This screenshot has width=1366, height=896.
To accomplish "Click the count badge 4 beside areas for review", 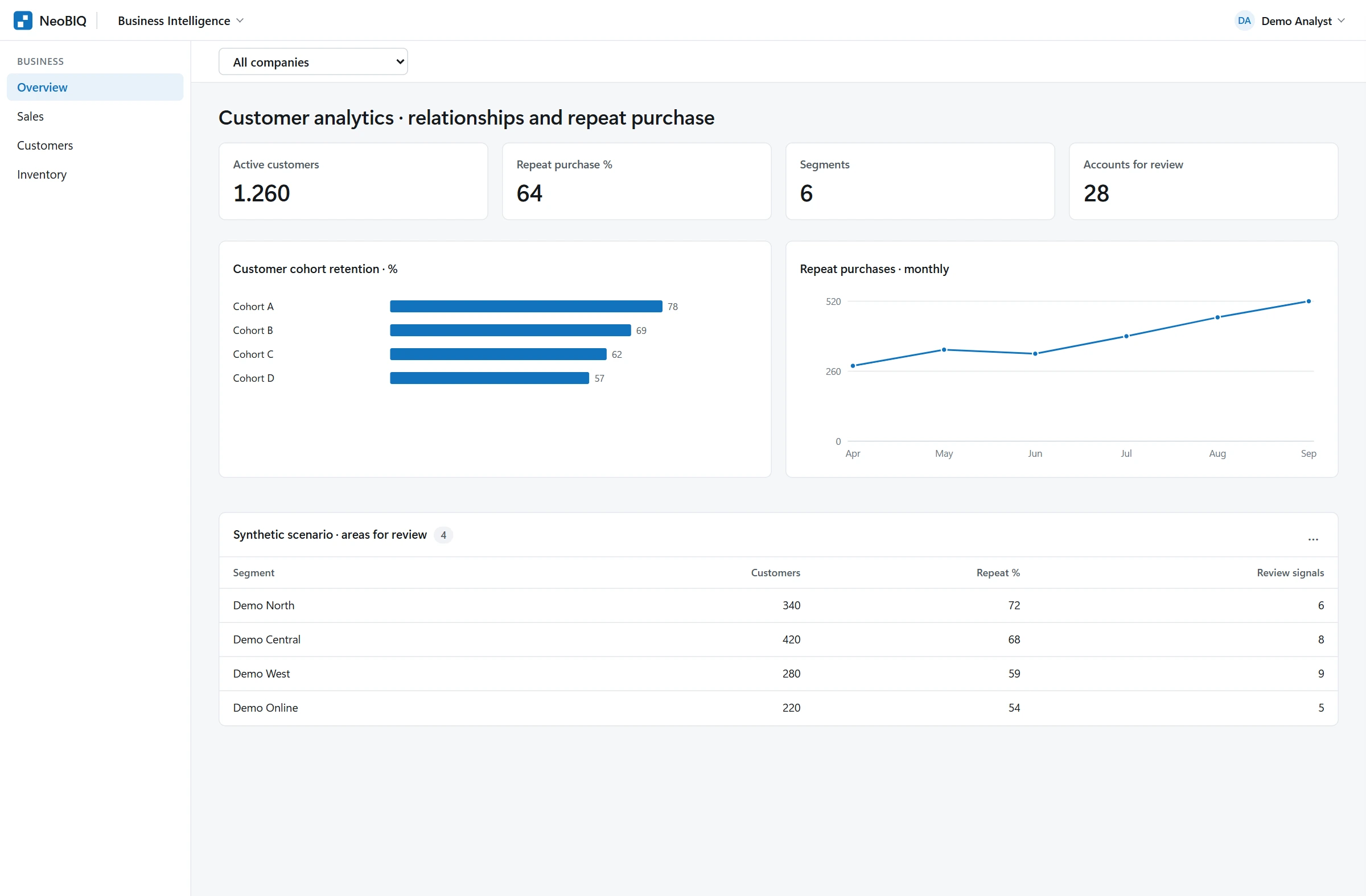I will [443, 535].
